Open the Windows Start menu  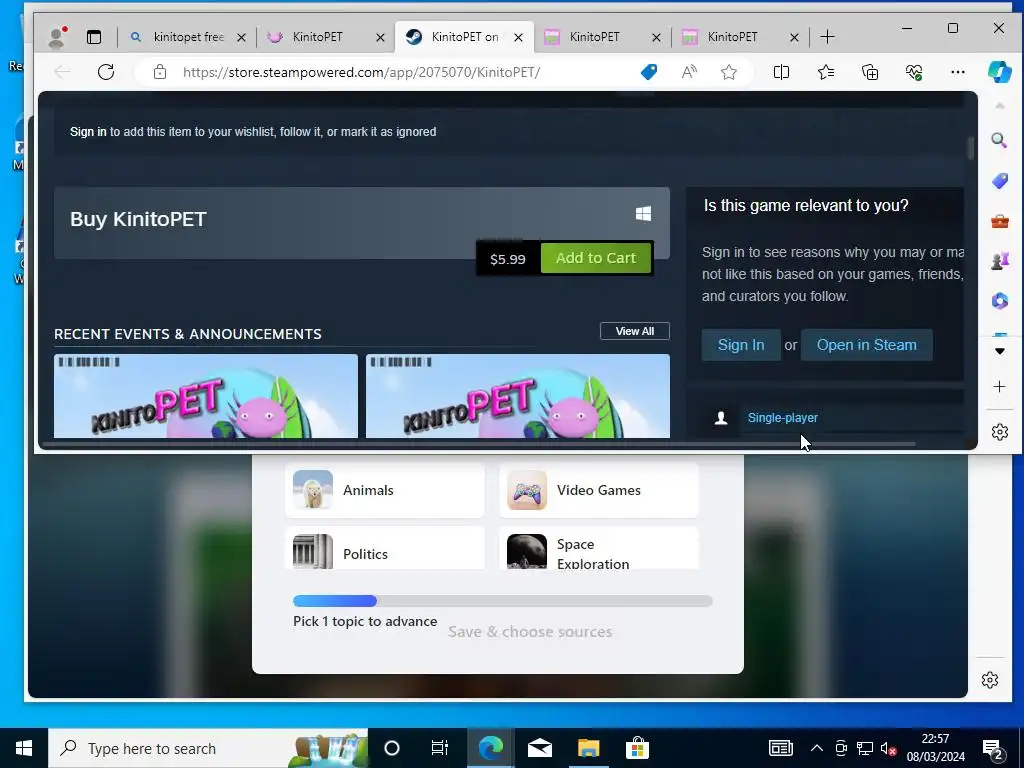[24, 748]
